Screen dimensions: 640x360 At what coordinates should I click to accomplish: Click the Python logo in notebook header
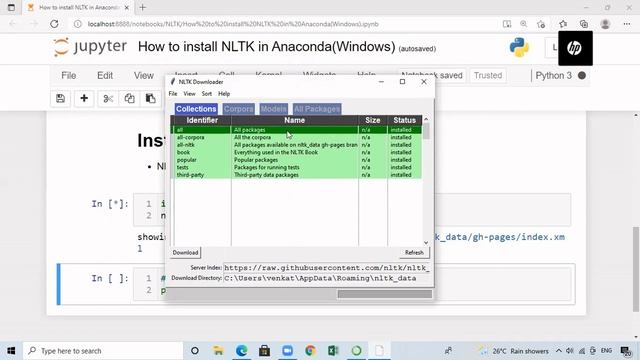point(519,47)
